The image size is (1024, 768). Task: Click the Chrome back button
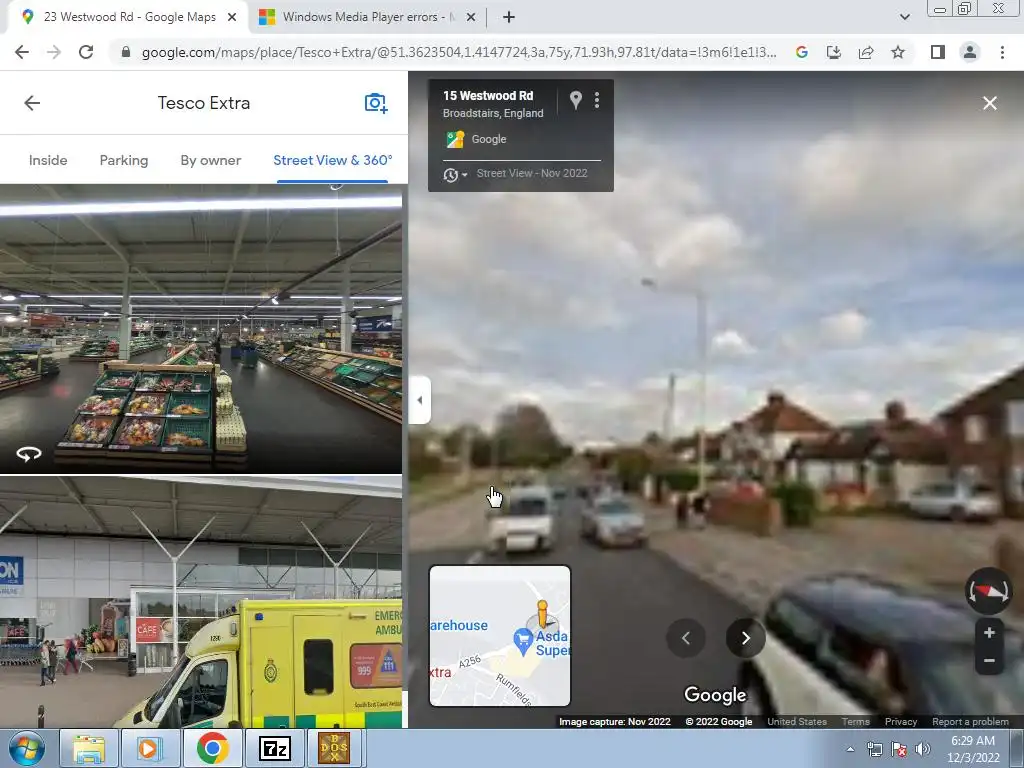click(22, 52)
